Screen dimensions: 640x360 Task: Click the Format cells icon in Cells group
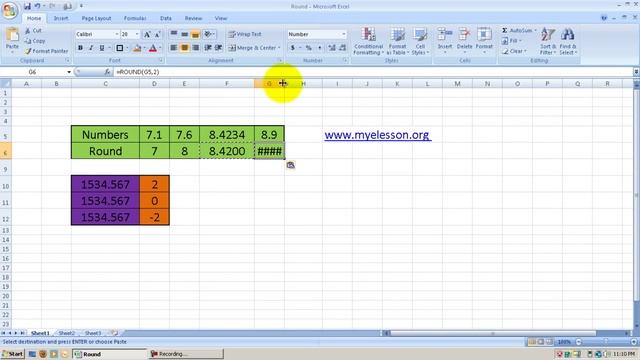point(484,34)
